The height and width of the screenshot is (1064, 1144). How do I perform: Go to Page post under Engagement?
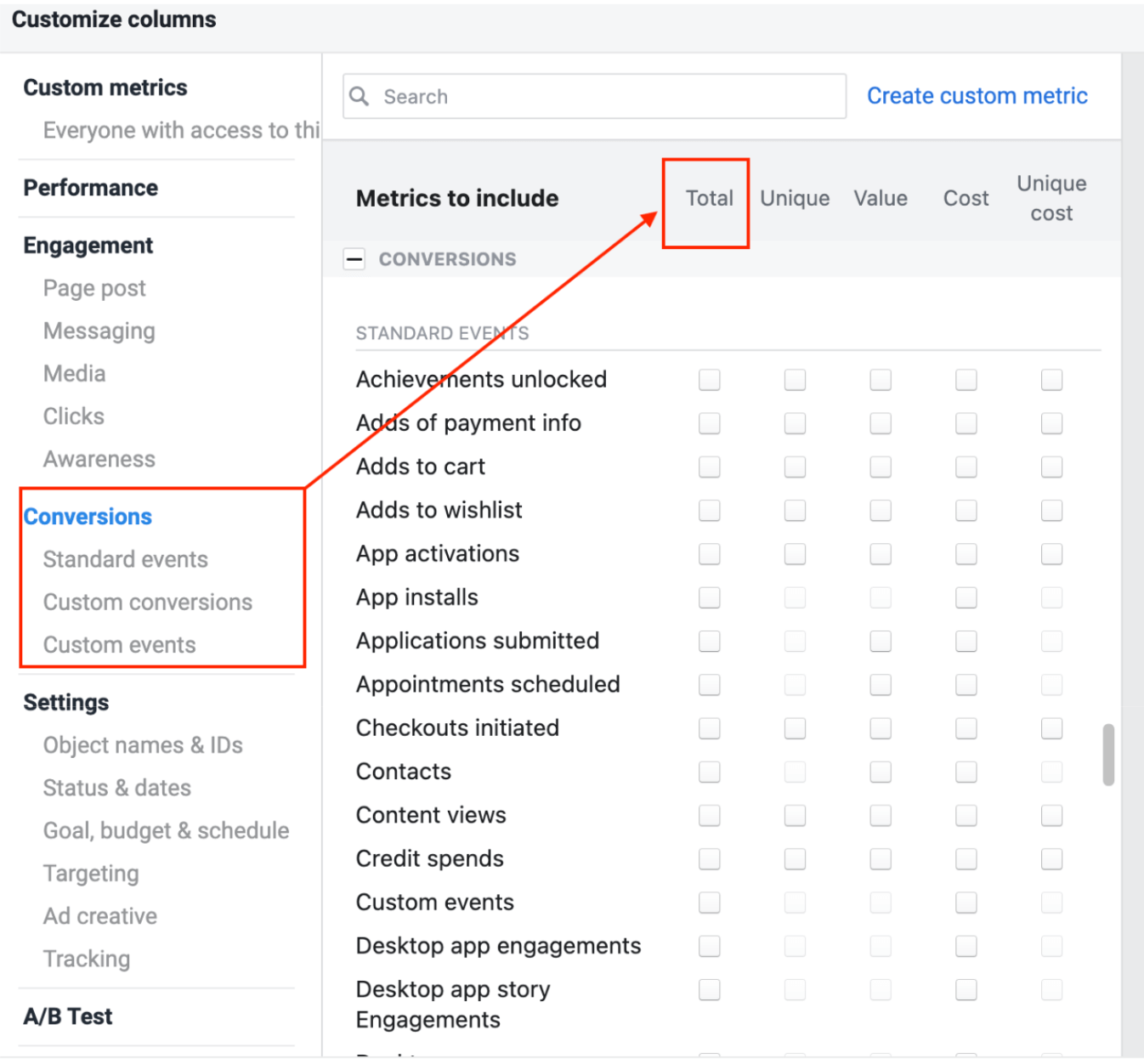(x=94, y=288)
